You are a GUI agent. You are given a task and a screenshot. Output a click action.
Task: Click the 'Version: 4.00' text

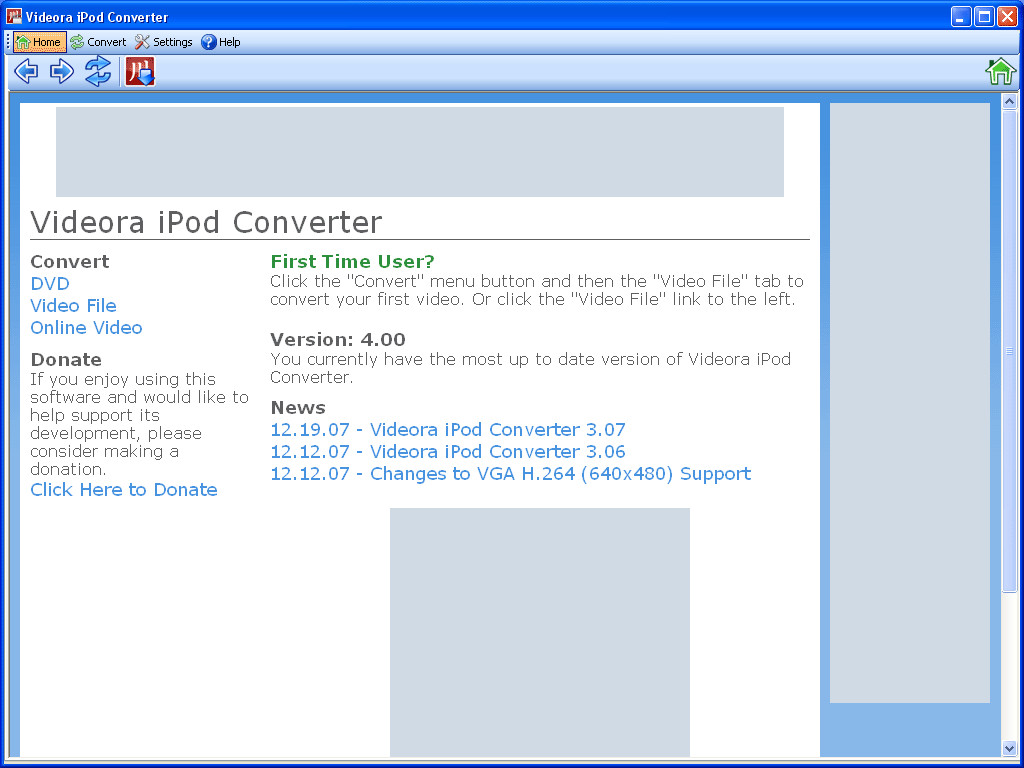[x=338, y=340]
